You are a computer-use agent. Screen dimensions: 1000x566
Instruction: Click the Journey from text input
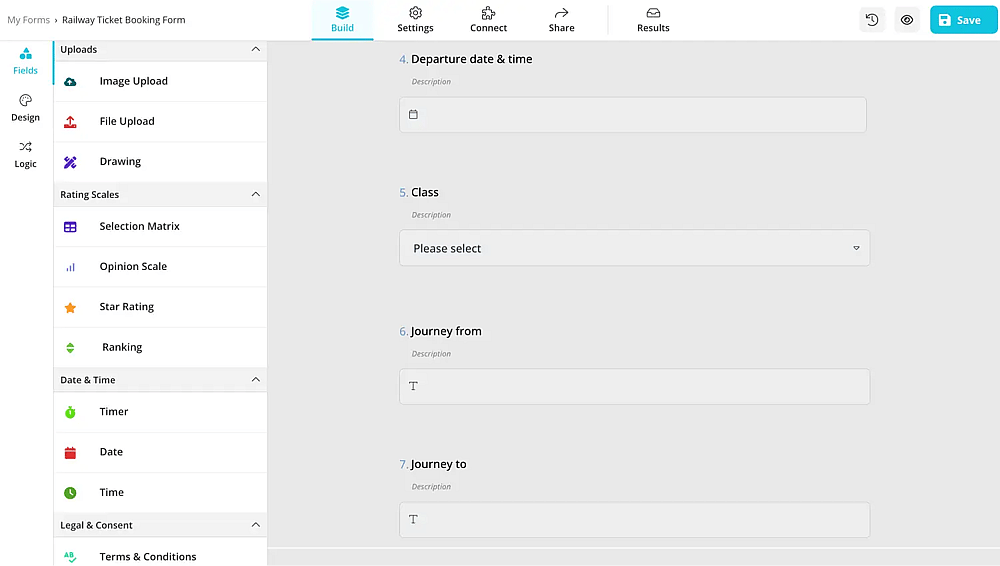pos(635,386)
